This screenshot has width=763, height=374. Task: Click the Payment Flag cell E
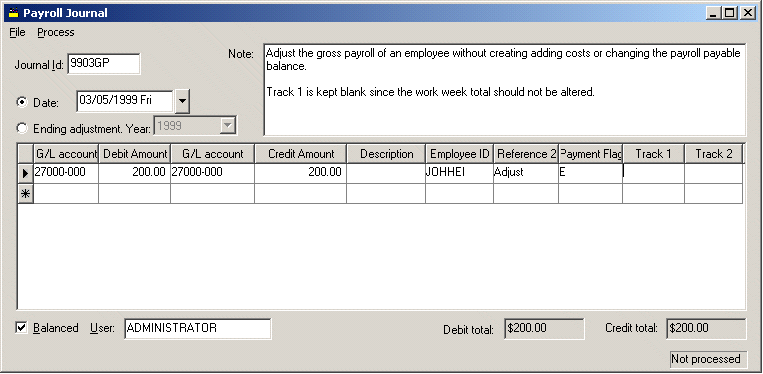[590, 173]
